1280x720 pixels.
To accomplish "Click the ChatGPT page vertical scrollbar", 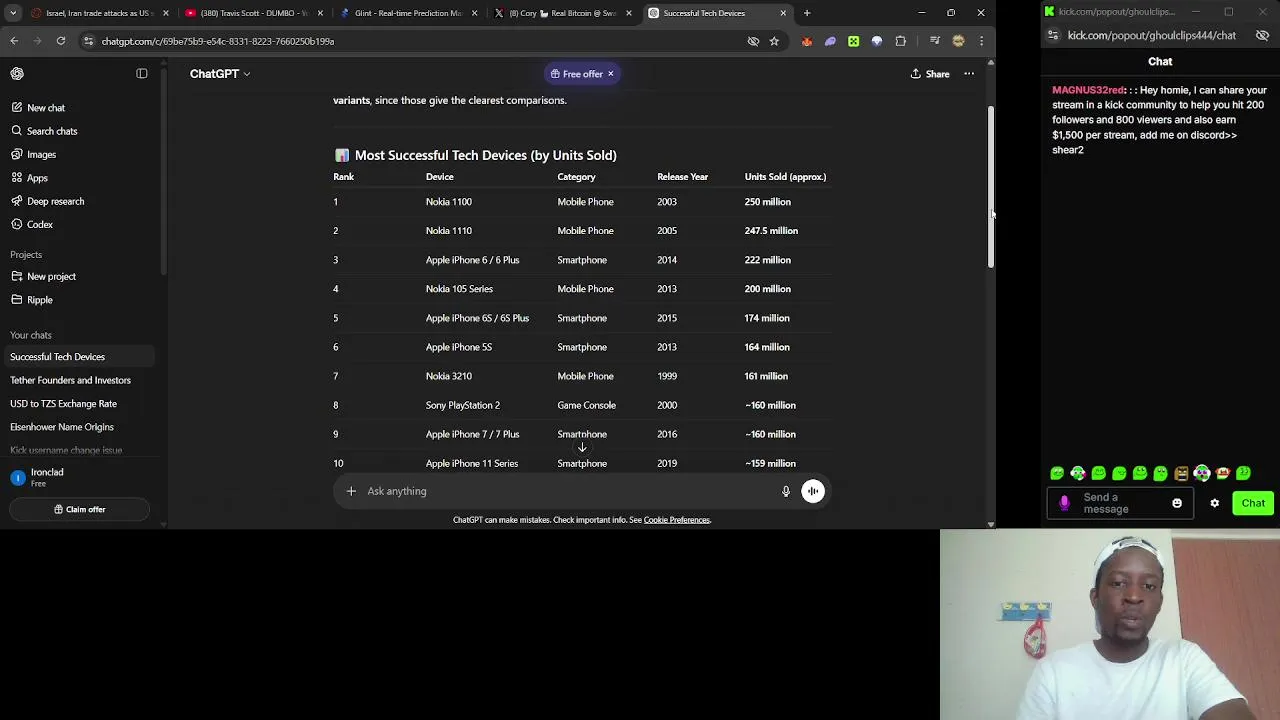I will pyautogui.click(x=991, y=186).
